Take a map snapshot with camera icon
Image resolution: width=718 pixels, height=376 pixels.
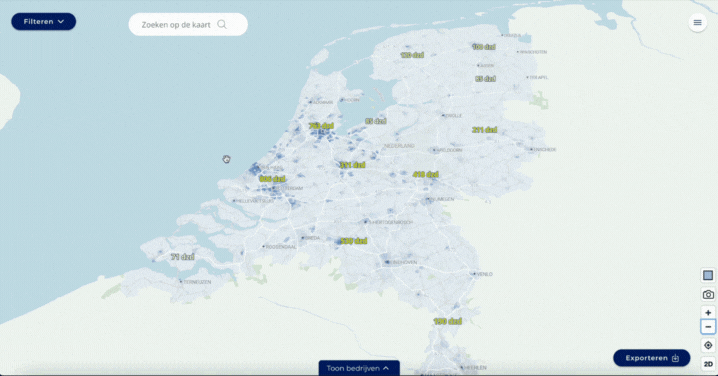pos(707,294)
